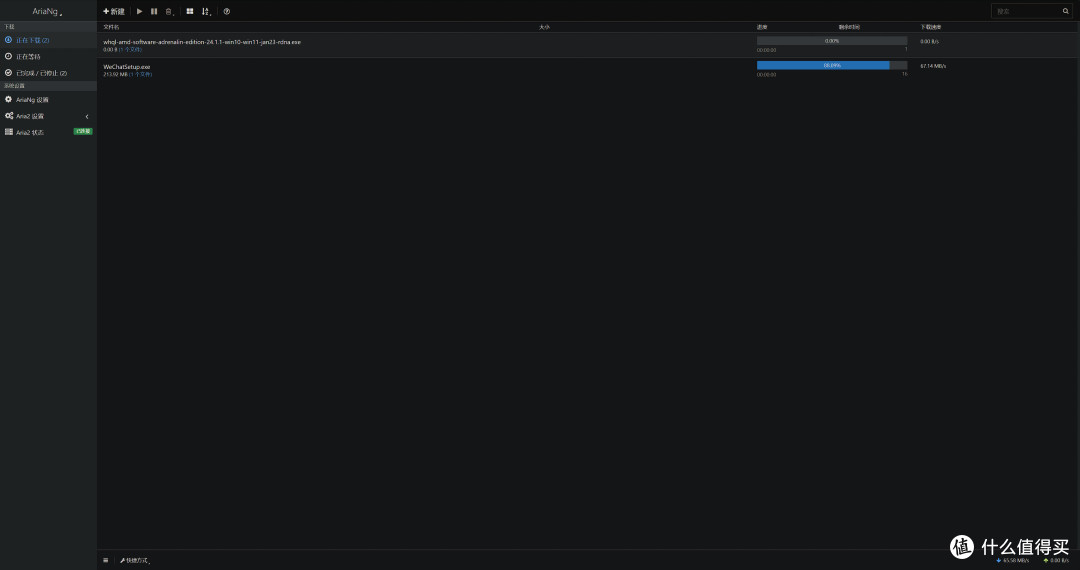Click the global download speed indicator at bottom right
Viewport: 1080px width, 570px height.
point(1013,560)
